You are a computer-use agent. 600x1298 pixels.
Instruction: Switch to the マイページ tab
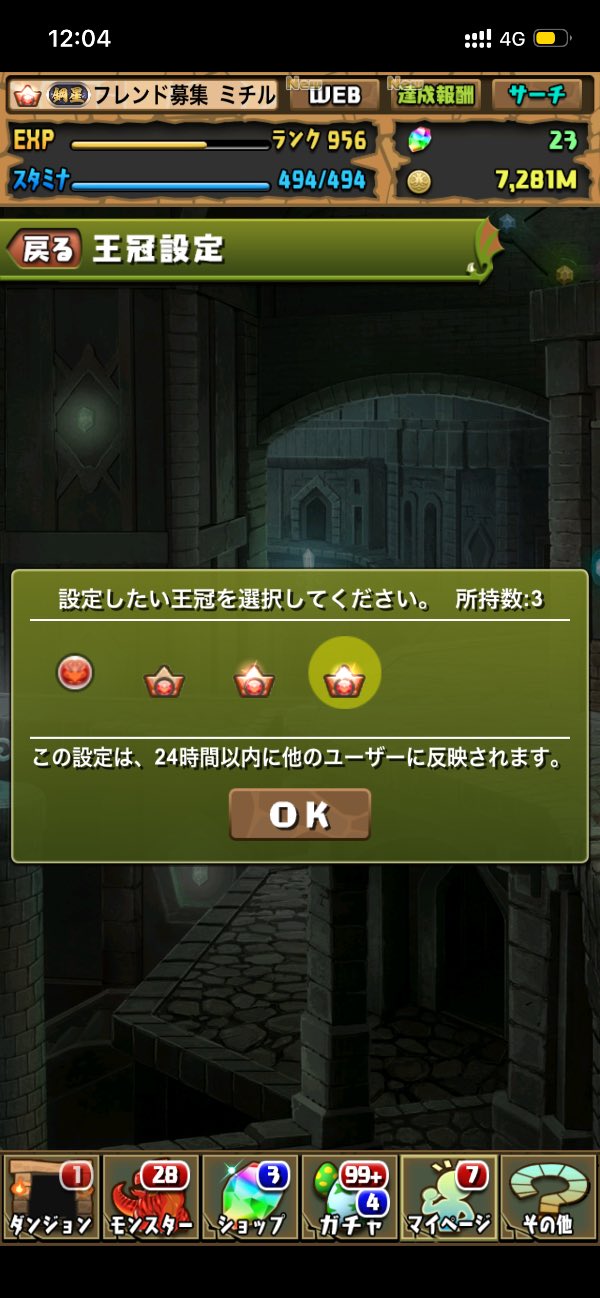coord(449,1198)
